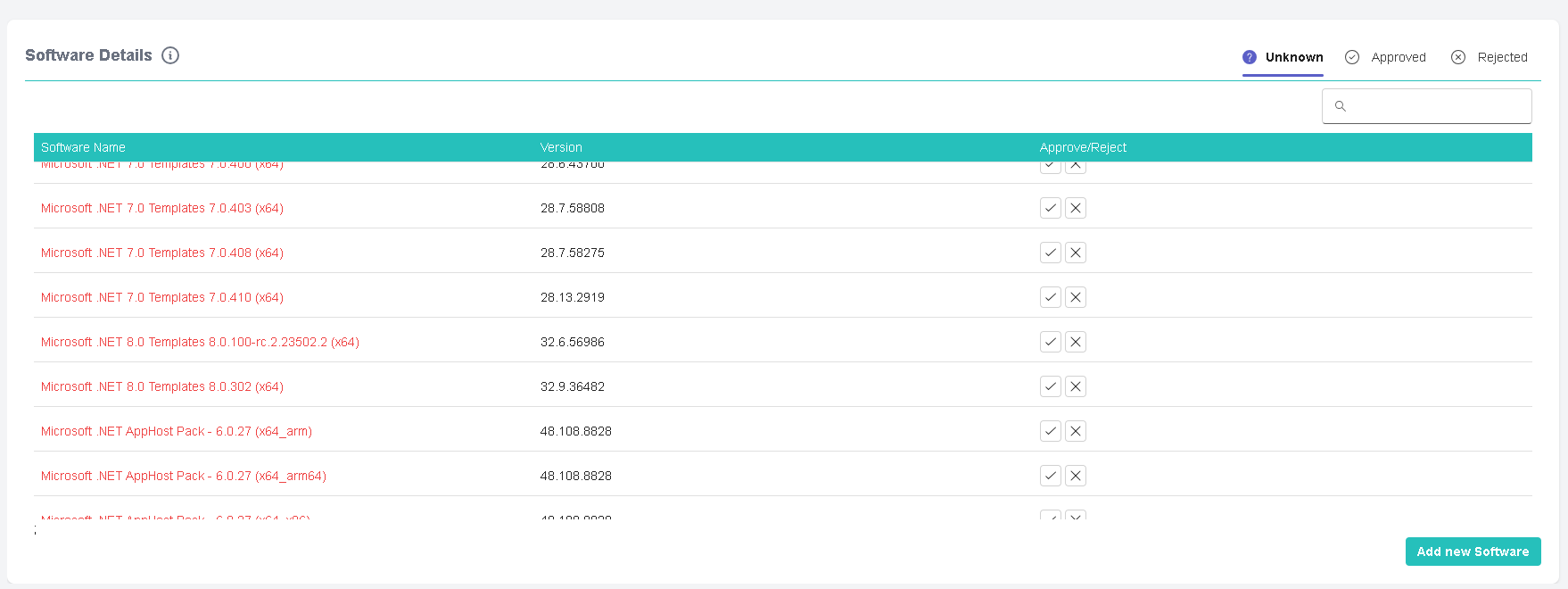Approve .NET 8.0 Templates 8.0.100-rc.2 (x64)
Viewport: 1568px width, 589px height.
1051,342
